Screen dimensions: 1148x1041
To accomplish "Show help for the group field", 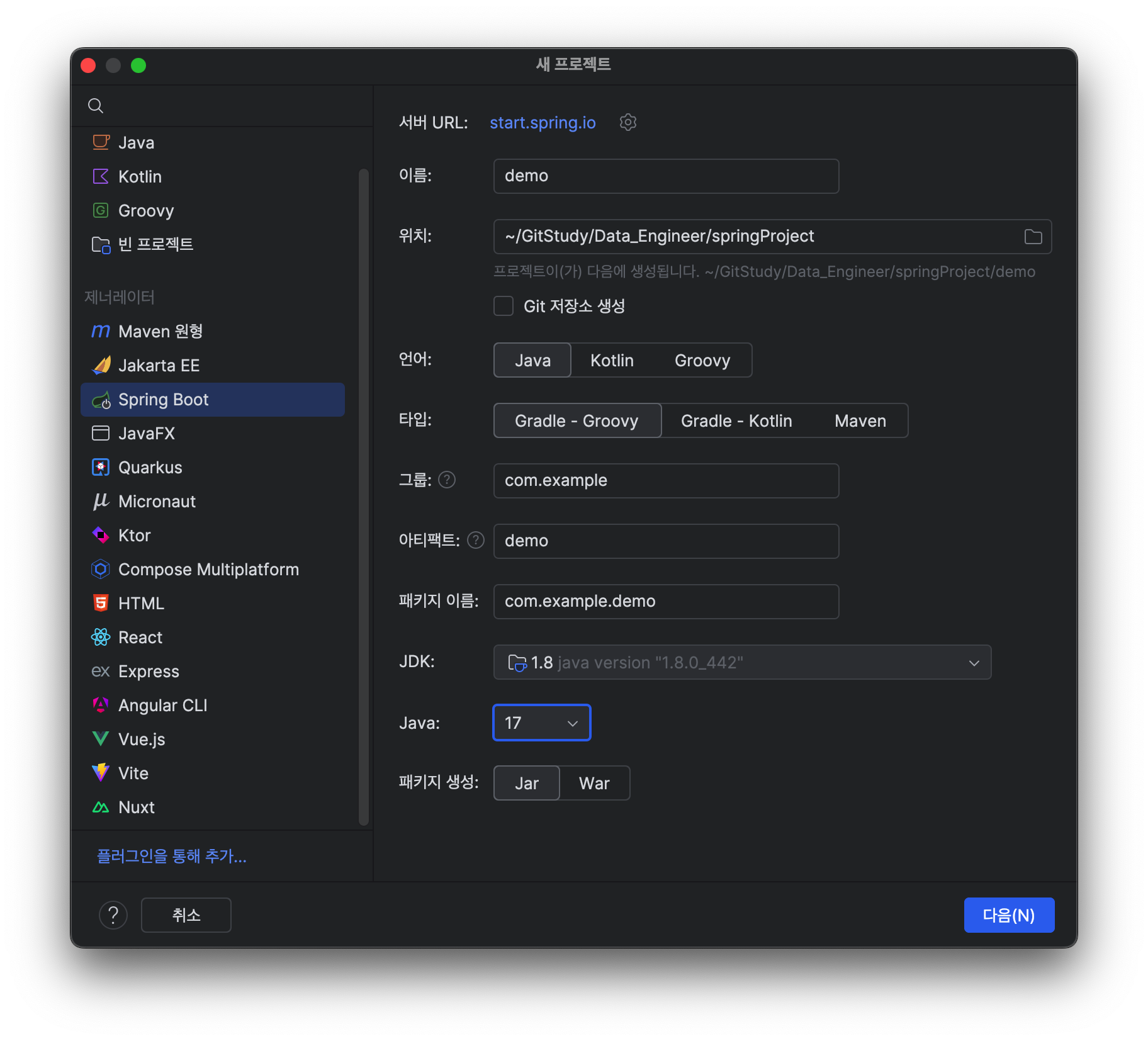I will pos(447,480).
